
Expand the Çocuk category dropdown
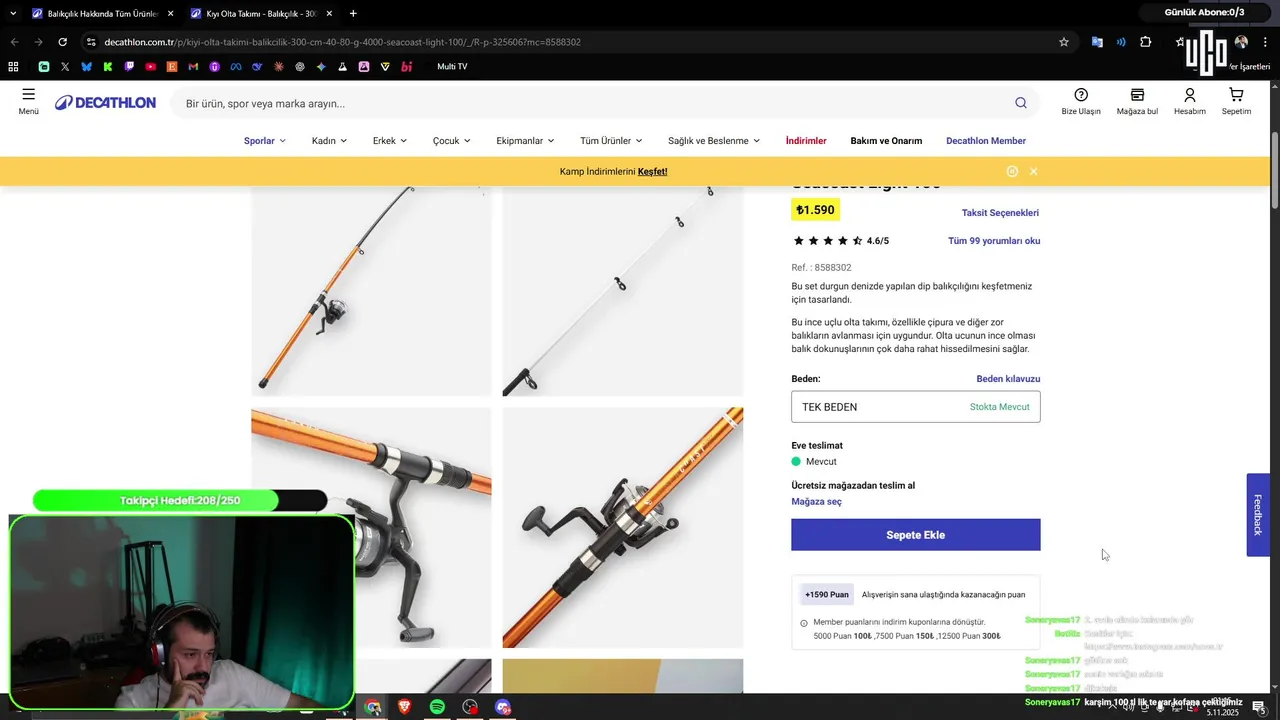click(452, 141)
